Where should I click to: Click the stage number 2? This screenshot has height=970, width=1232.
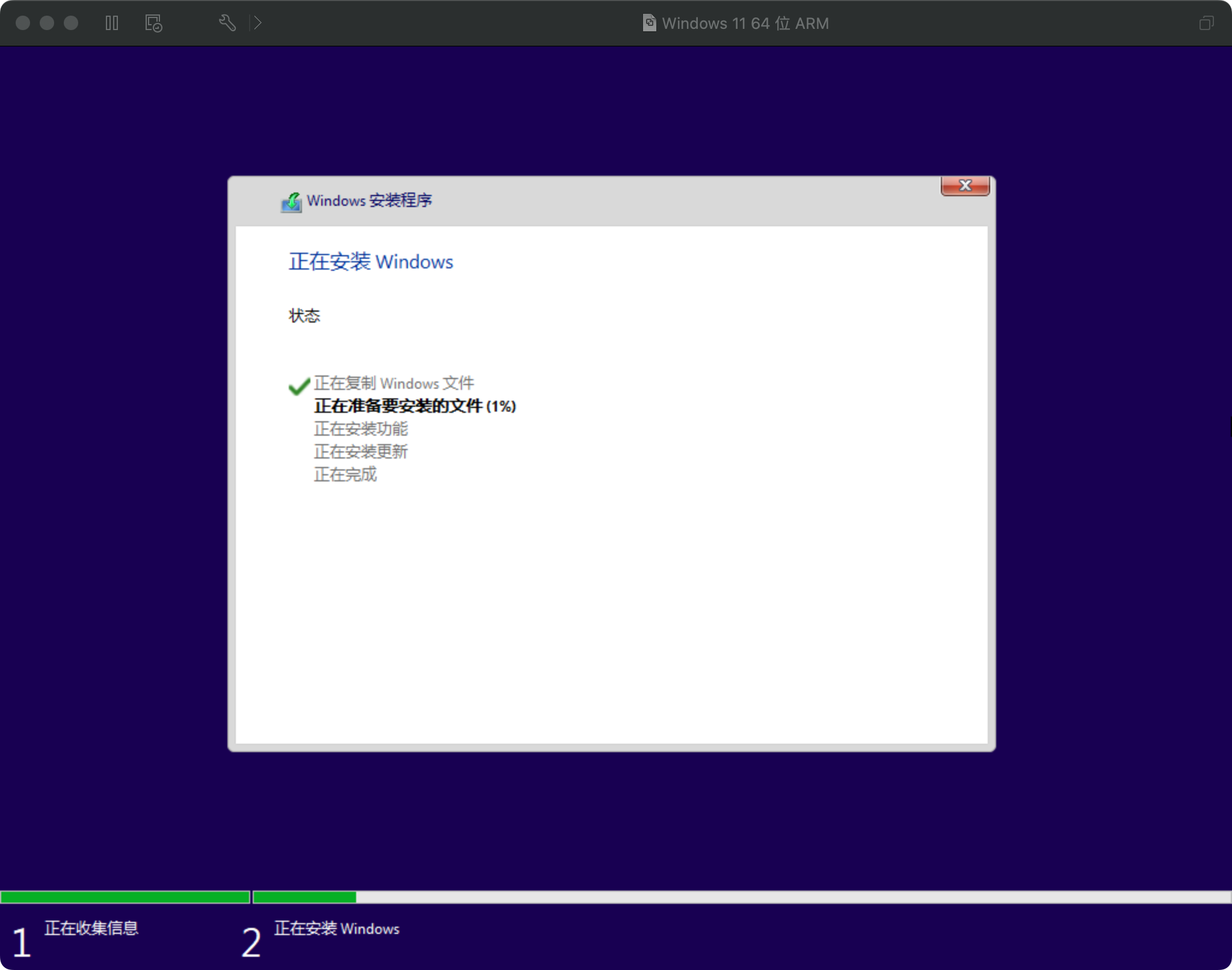pyautogui.click(x=251, y=942)
